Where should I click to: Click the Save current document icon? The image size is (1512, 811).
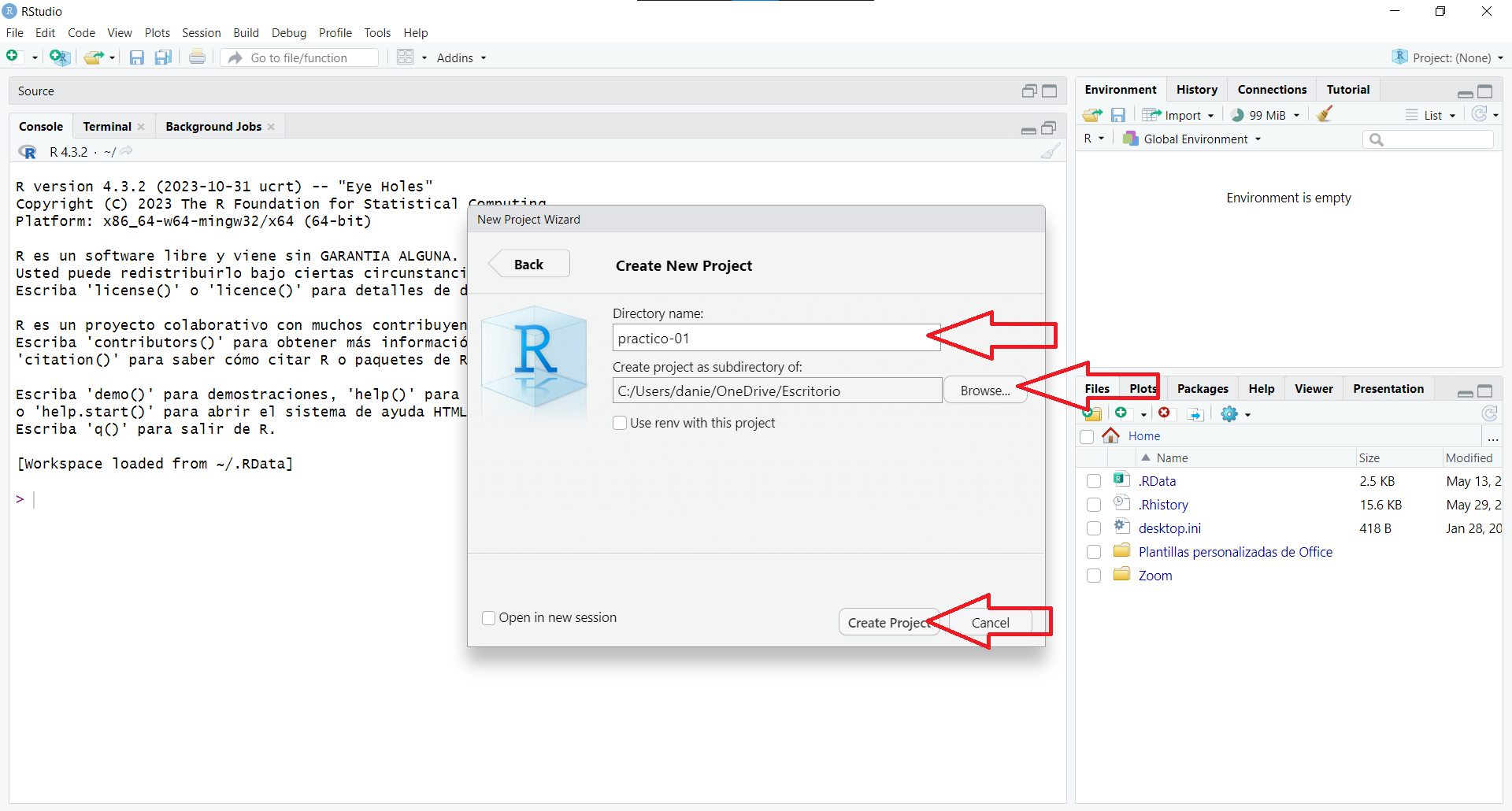pos(137,57)
